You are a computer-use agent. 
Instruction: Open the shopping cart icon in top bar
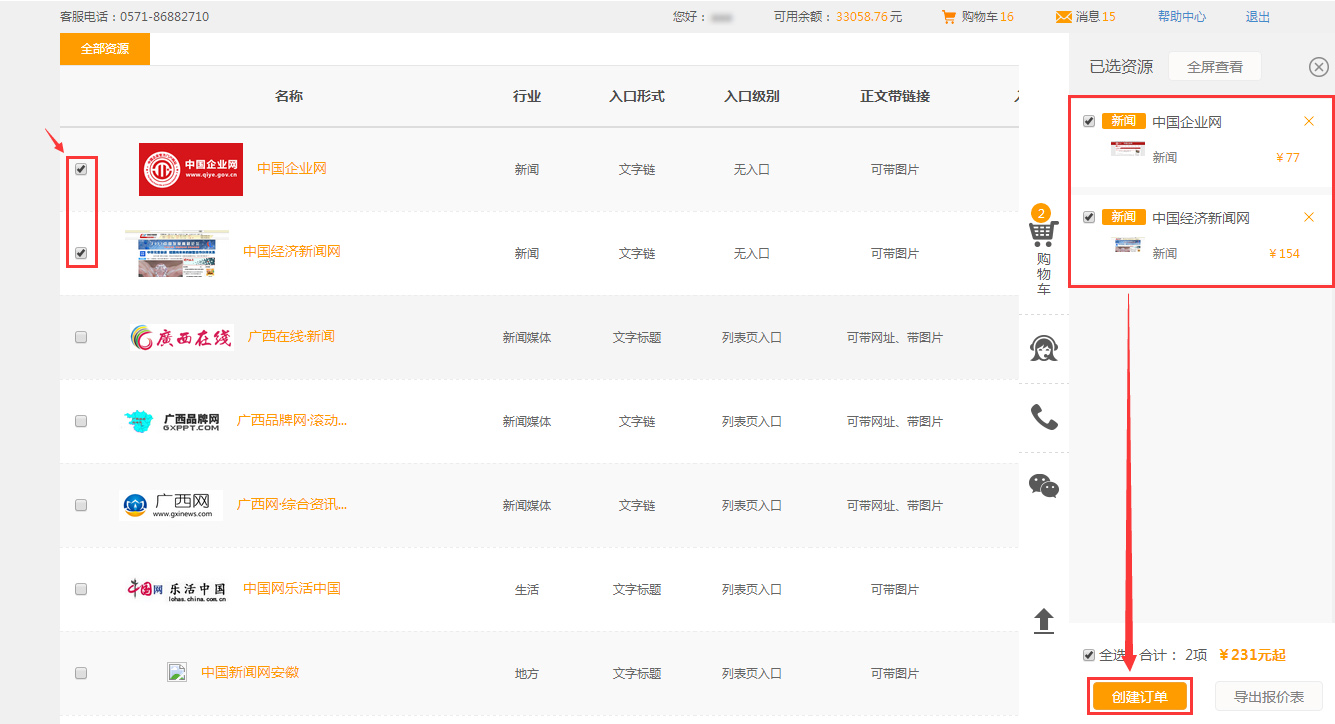[949, 17]
